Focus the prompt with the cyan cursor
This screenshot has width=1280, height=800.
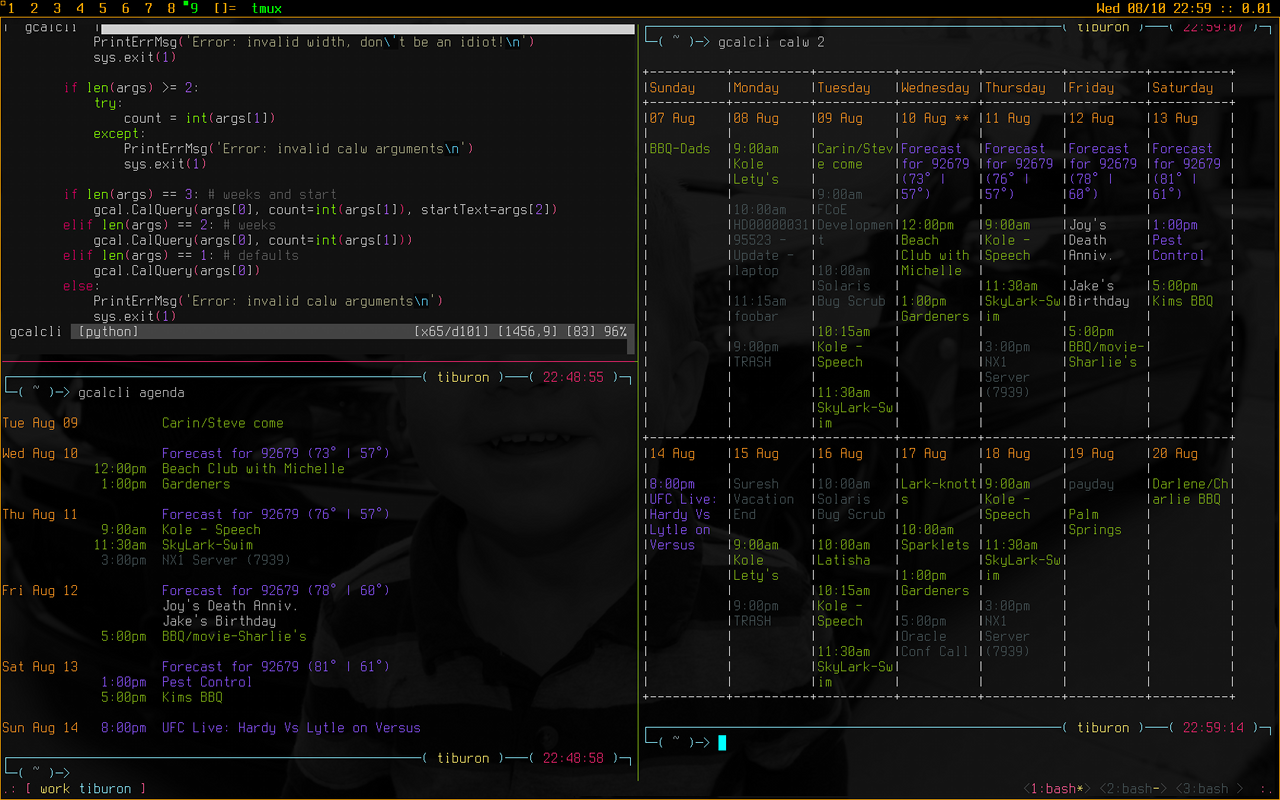click(x=721, y=742)
